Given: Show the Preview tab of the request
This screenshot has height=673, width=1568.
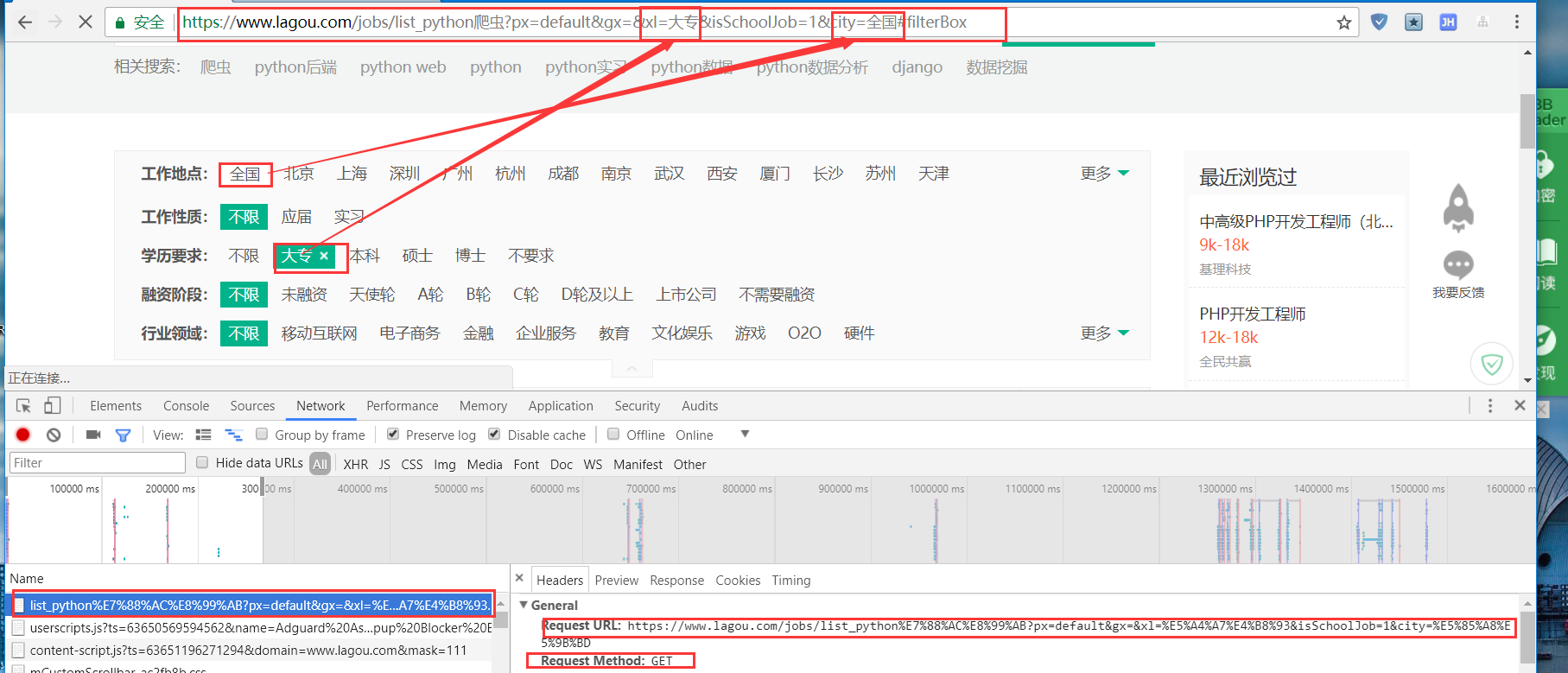Looking at the screenshot, I should coord(617,581).
